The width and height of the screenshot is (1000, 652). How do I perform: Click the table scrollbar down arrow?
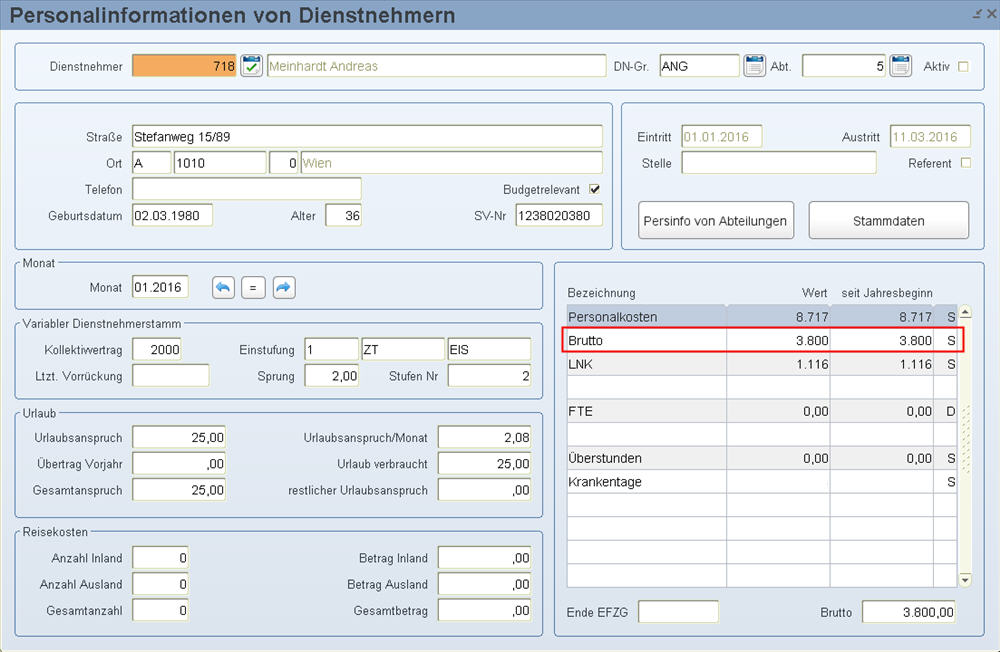(965, 580)
